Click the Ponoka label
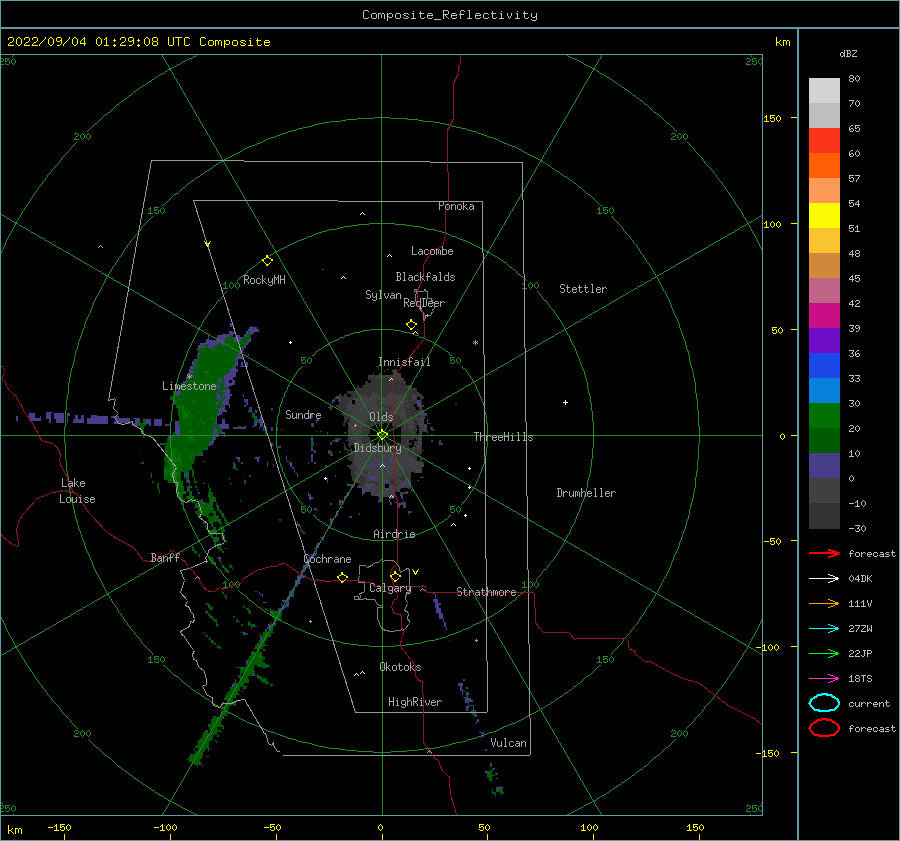Viewport: 900px width, 841px height. click(x=456, y=206)
